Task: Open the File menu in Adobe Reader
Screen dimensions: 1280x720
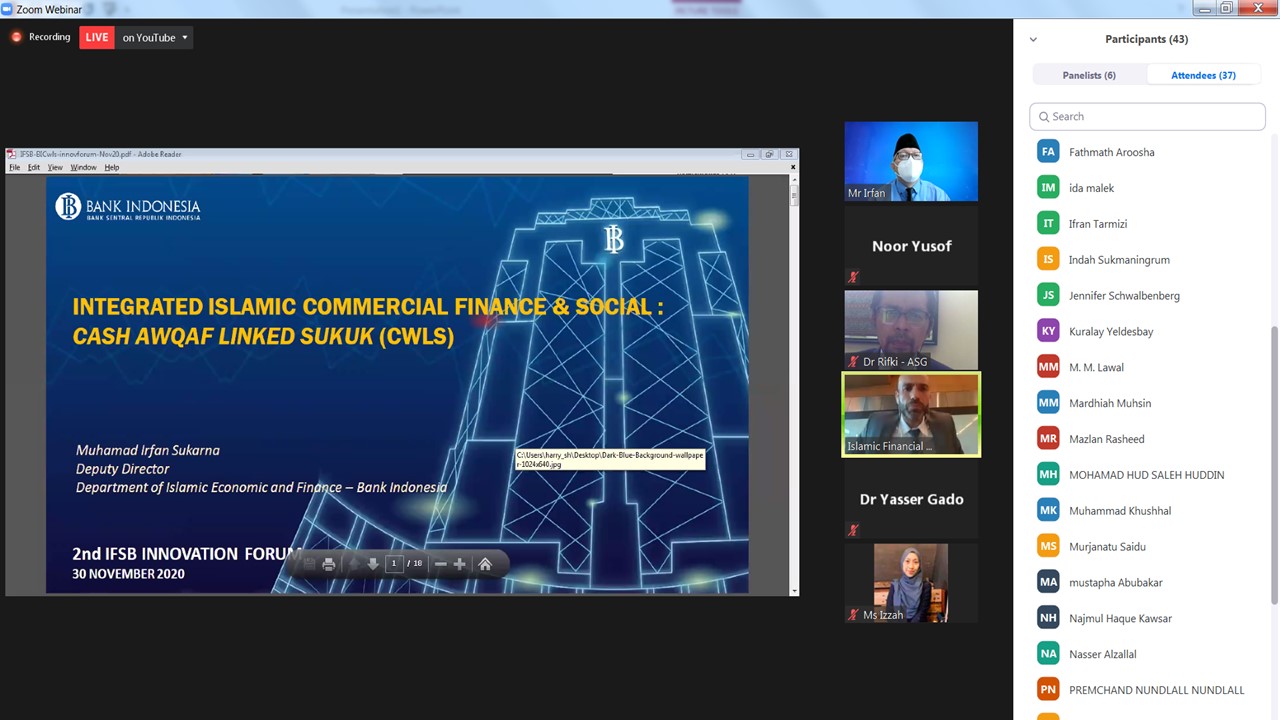Action: coord(14,167)
